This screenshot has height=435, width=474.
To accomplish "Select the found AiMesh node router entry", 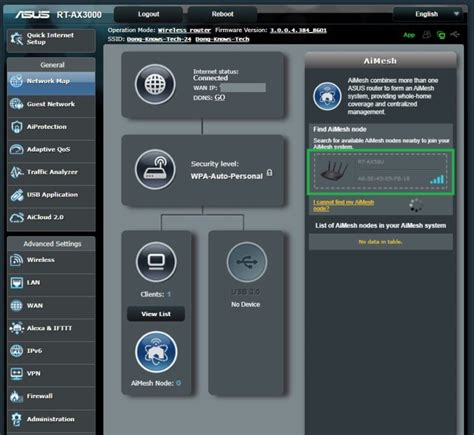I will [380, 171].
